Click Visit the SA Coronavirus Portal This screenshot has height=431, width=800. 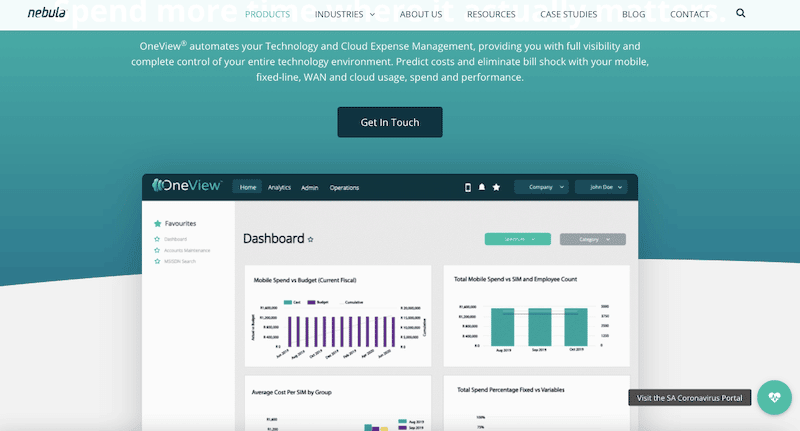click(689, 398)
